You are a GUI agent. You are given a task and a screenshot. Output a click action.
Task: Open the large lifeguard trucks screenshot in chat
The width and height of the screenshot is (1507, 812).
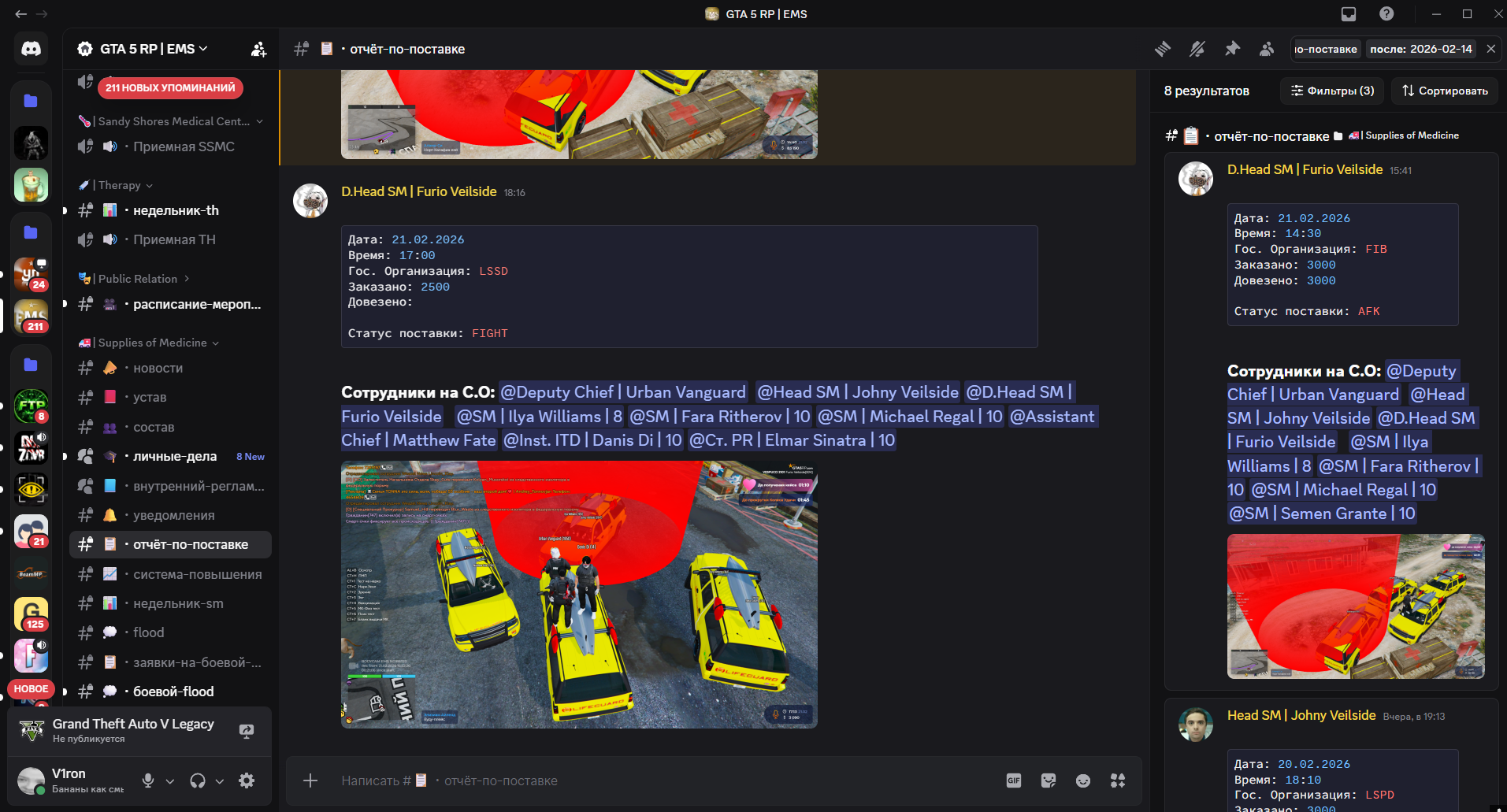click(x=579, y=595)
